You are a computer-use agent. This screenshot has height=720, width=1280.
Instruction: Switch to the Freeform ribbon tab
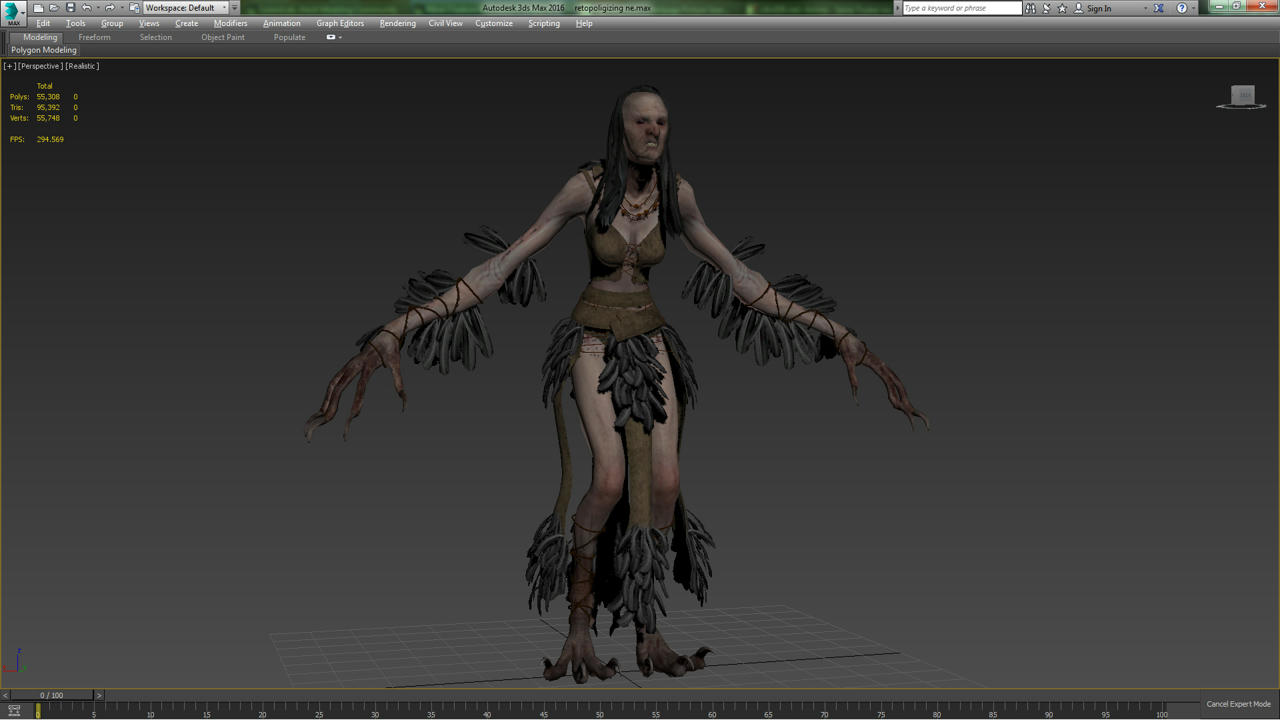pyautogui.click(x=95, y=37)
